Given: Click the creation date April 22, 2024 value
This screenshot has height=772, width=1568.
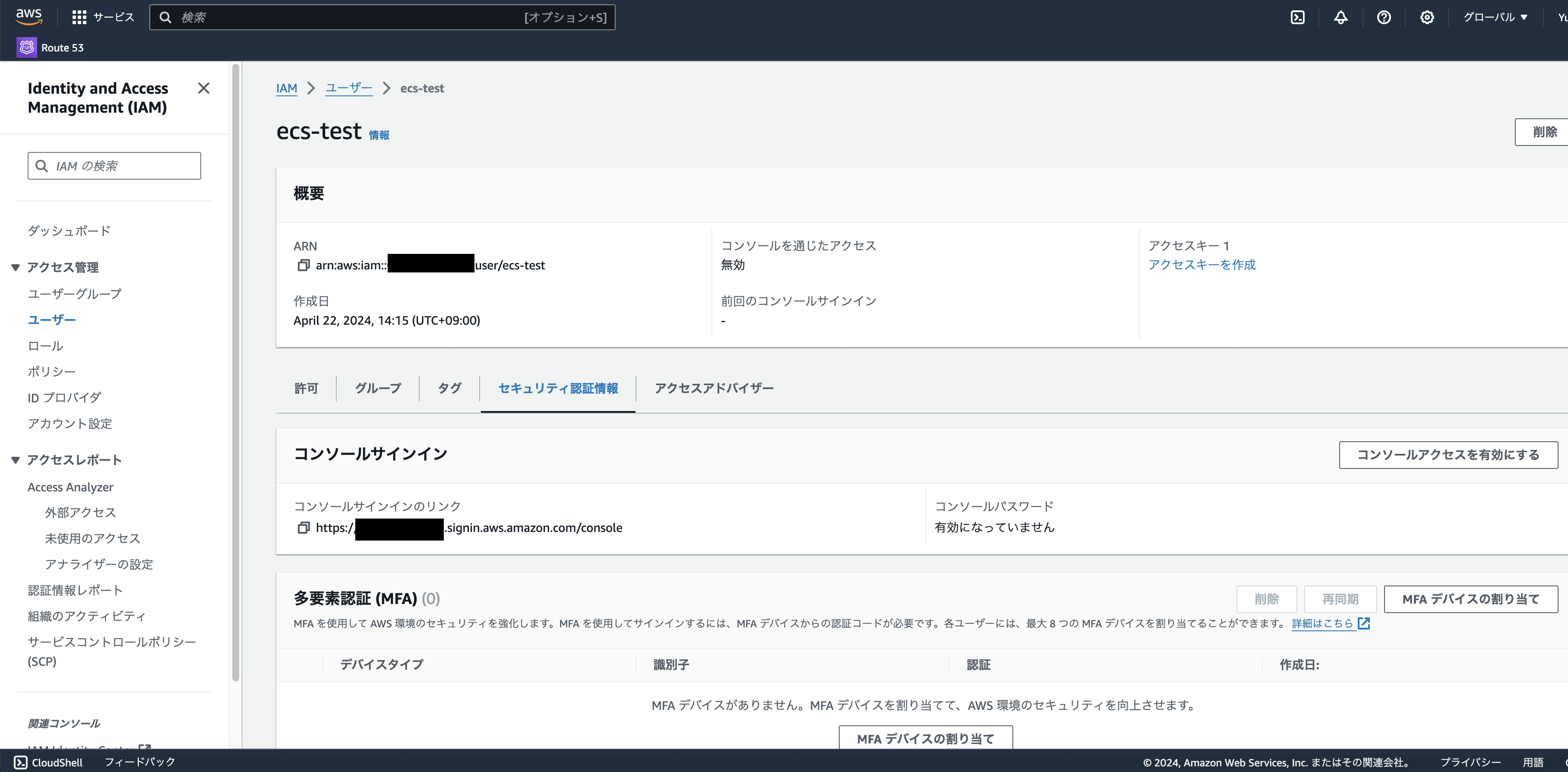Looking at the screenshot, I should 386,320.
